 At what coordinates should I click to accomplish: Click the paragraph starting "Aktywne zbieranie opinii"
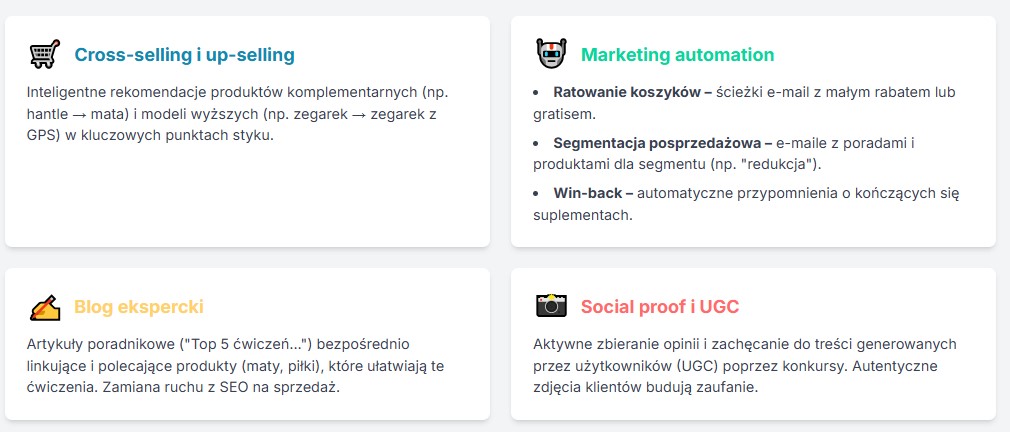coord(745,366)
